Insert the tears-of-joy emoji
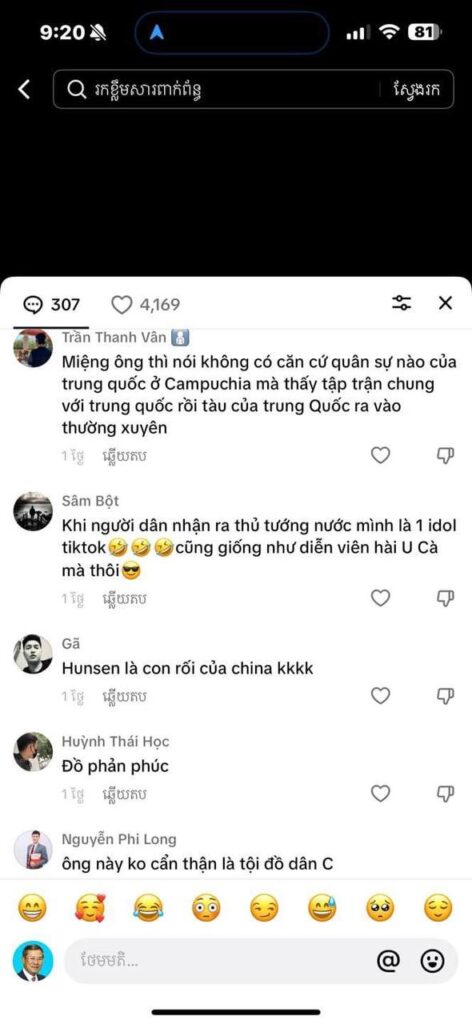Viewport: 472px width, 1024px height. click(x=148, y=908)
